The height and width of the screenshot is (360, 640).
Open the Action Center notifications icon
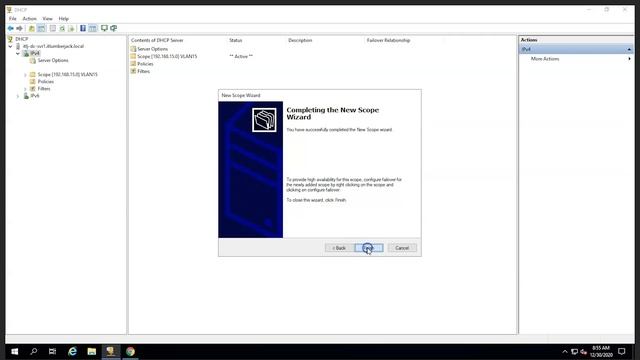pyautogui.click(x=622, y=351)
